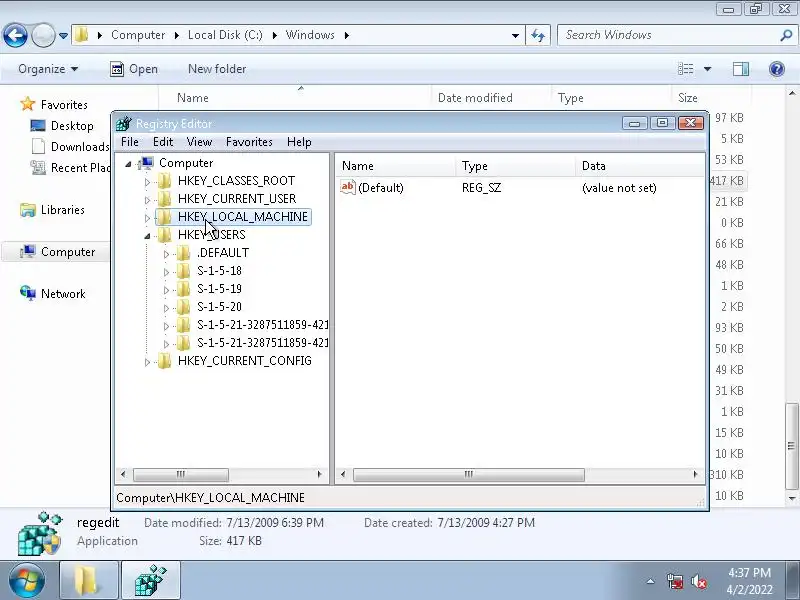Image resolution: width=800 pixels, height=600 pixels.
Task: Open the Registry Editor Favorites menu
Action: tap(249, 142)
